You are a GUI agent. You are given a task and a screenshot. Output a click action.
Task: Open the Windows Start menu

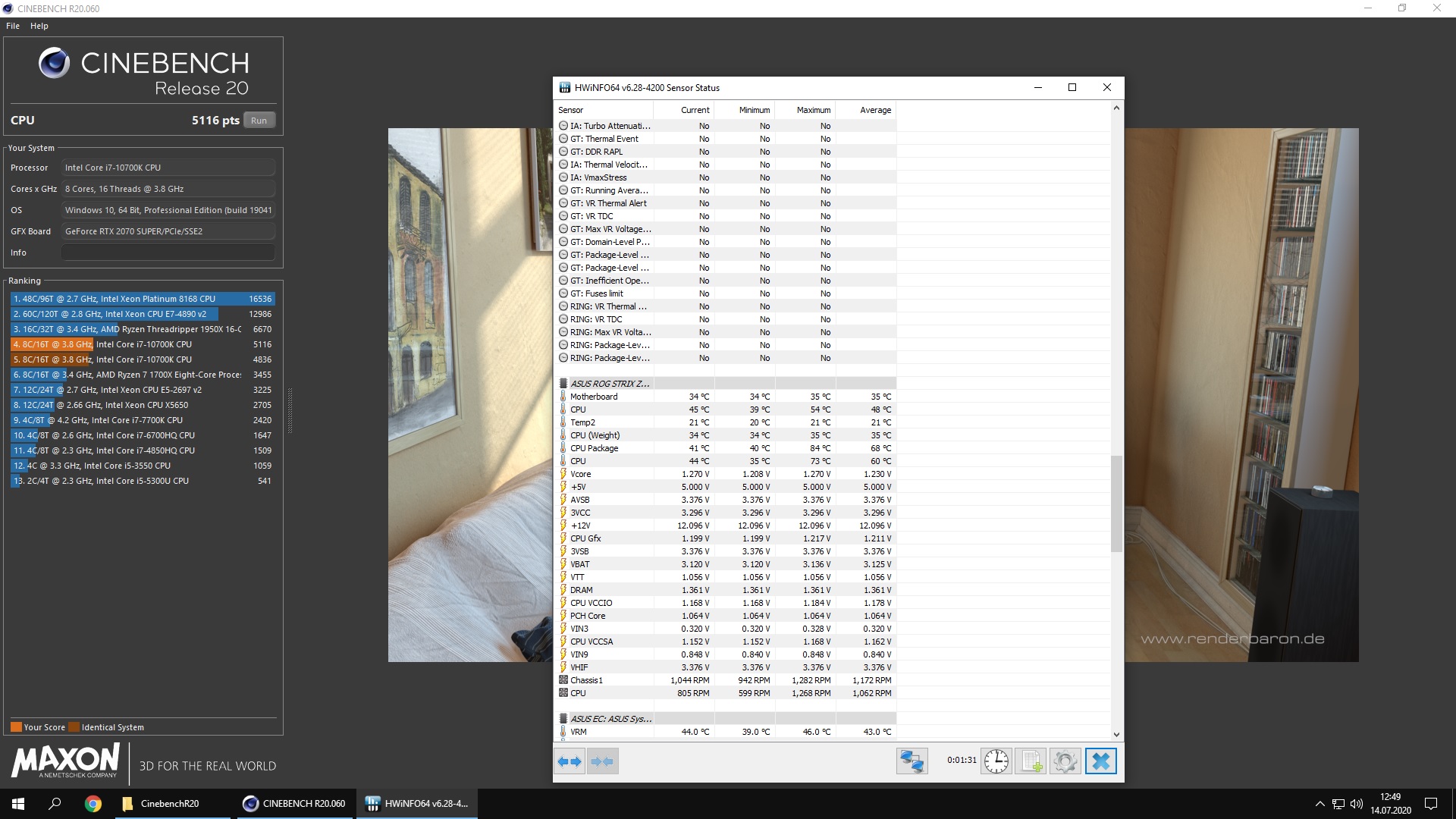(18, 804)
